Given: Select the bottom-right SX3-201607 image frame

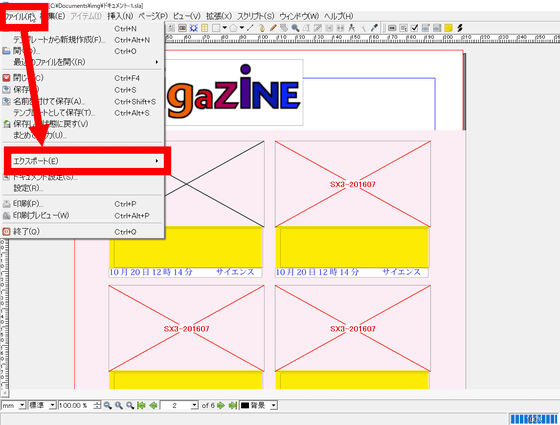Looking at the screenshot, I should 352,328.
